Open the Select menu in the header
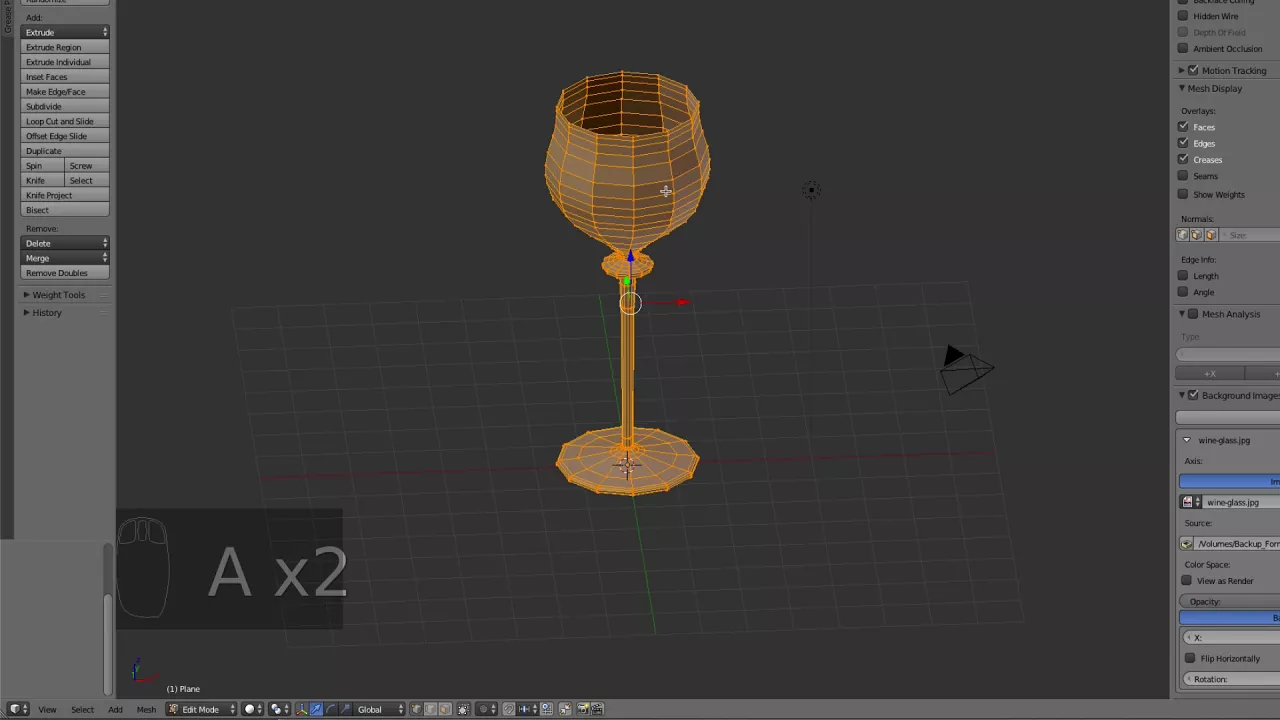Viewport: 1280px width, 720px height. click(82, 709)
